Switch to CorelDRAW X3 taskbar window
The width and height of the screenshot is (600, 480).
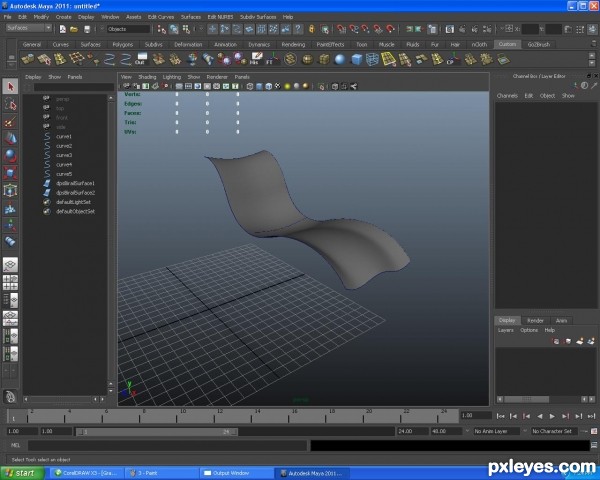86,473
